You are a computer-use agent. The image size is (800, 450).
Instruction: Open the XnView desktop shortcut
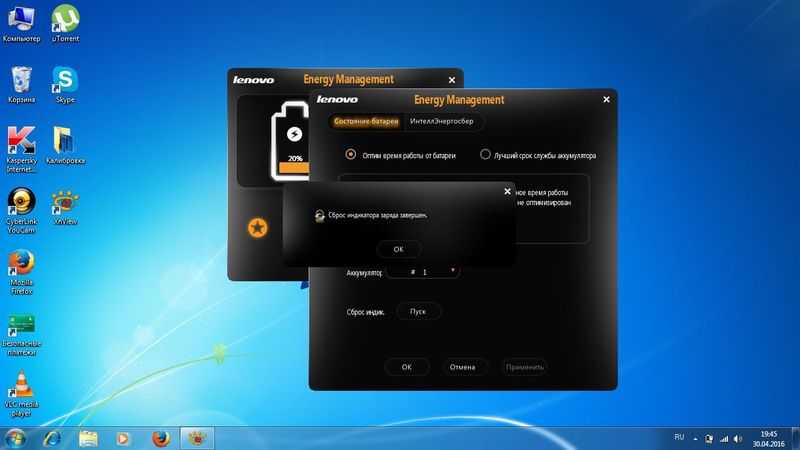(x=65, y=207)
